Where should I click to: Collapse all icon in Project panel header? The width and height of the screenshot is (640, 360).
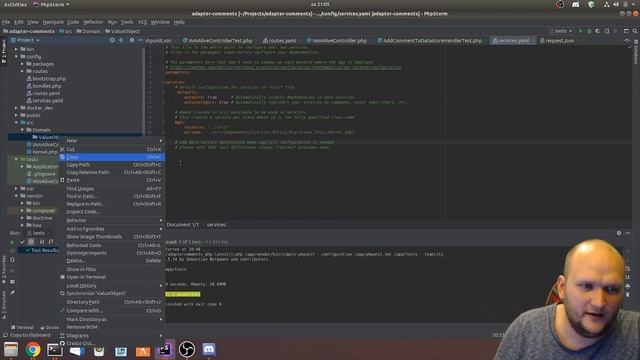(121, 40)
